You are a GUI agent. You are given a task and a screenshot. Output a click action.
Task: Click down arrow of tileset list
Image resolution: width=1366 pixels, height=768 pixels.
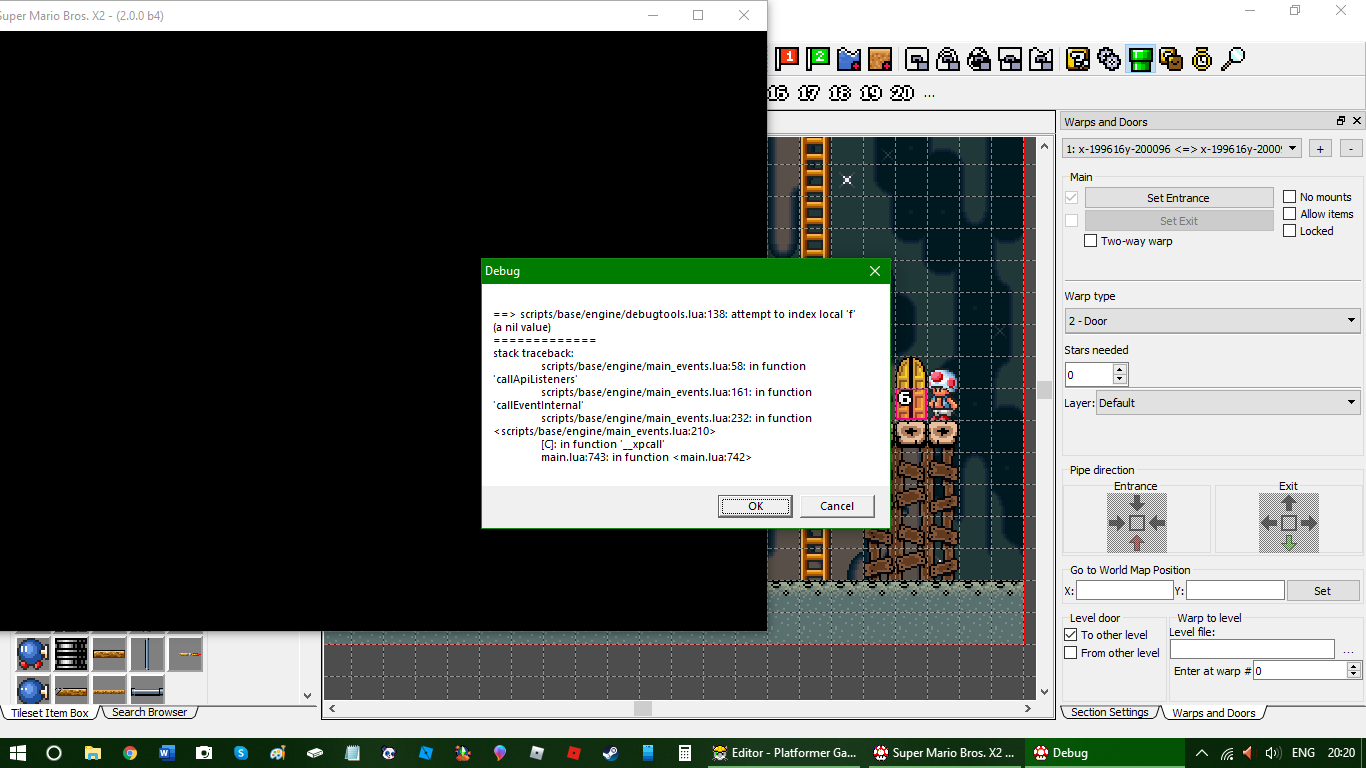coord(308,695)
